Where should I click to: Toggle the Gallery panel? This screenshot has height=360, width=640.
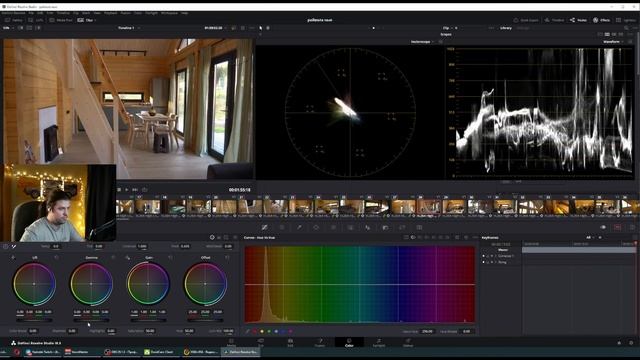[x=13, y=20]
